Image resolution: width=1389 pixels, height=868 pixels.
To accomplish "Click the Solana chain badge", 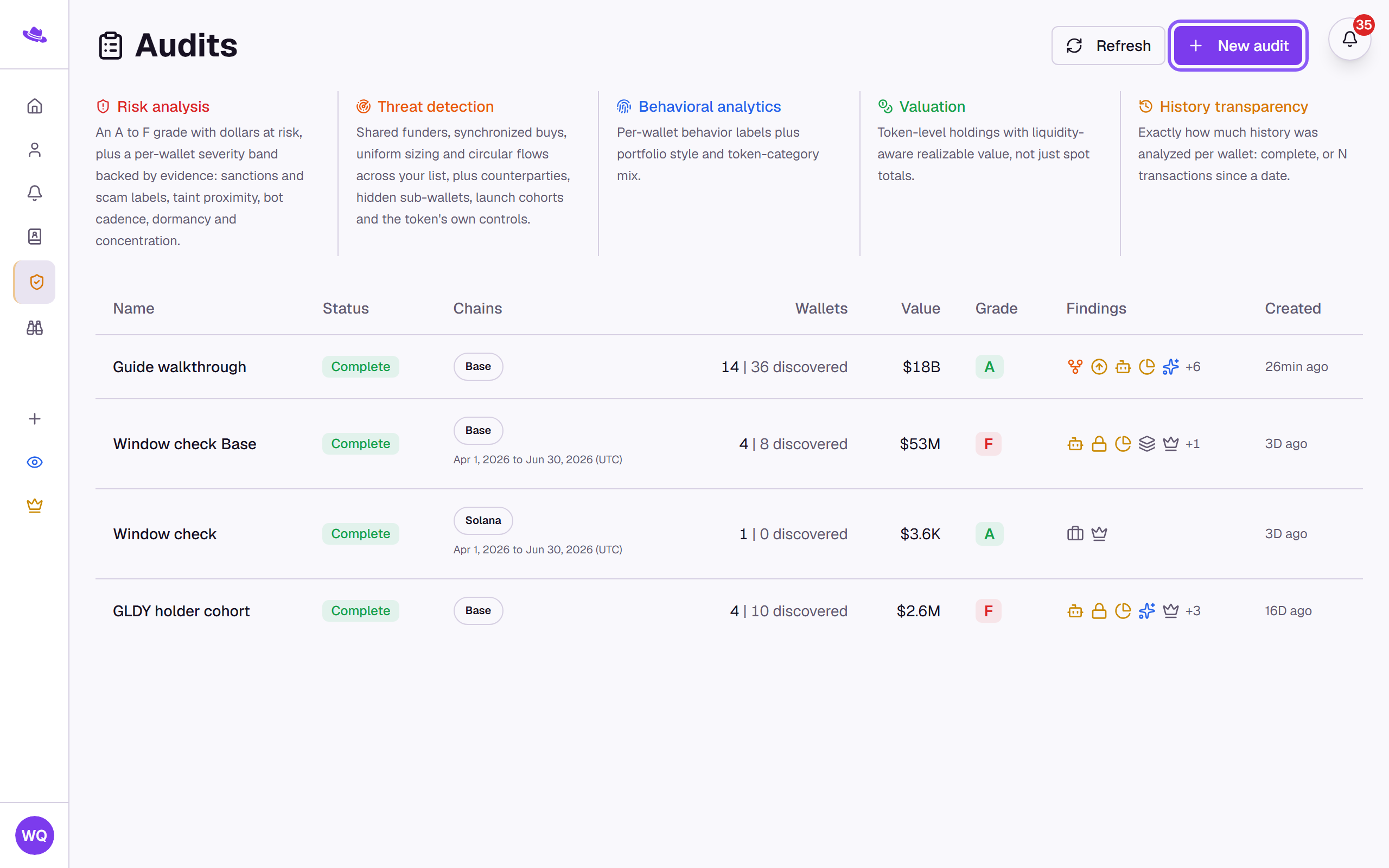I will coord(483,521).
